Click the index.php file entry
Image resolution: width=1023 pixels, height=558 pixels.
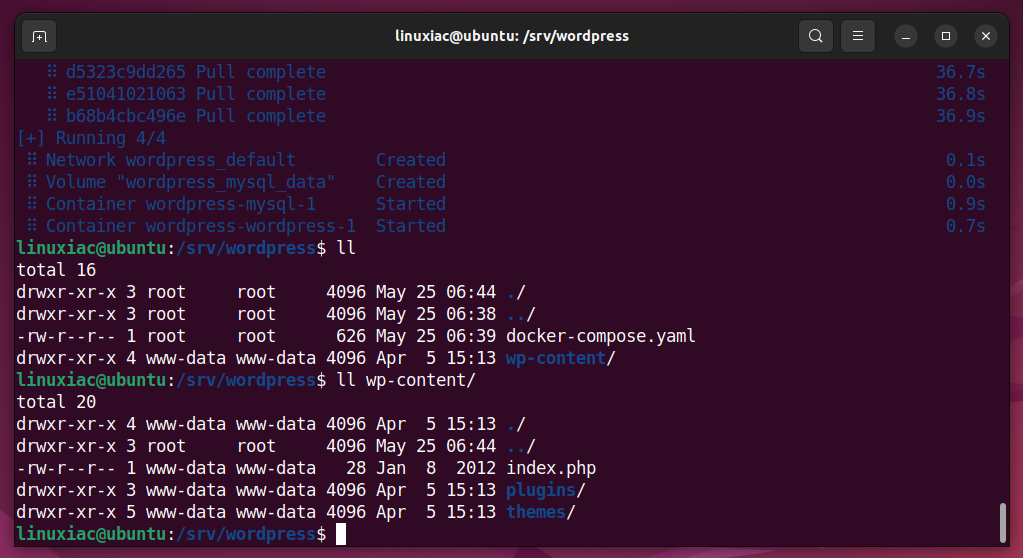[551, 468]
